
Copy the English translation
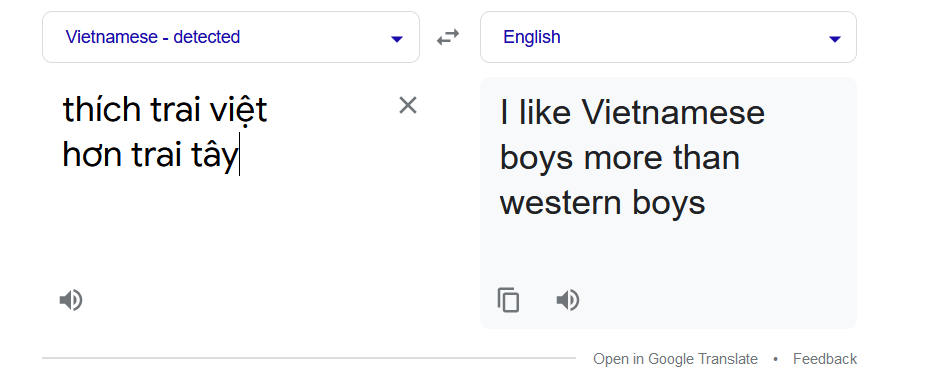tap(509, 300)
